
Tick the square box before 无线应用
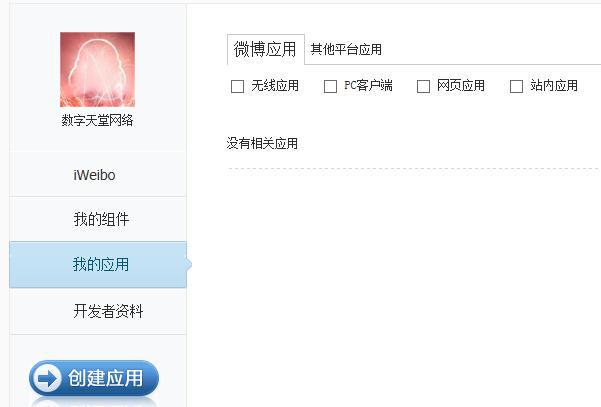pyautogui.click(x=237, y=86)
